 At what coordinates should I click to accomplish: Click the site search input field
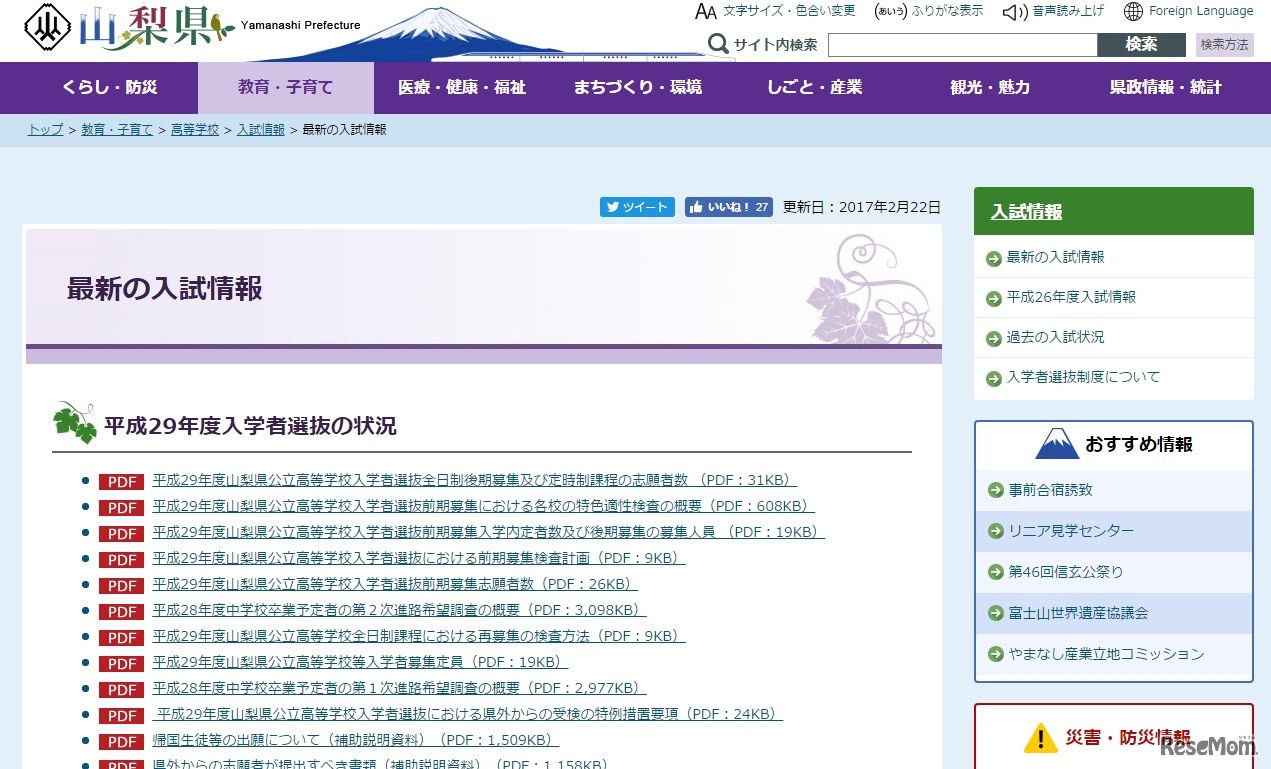tap(962, 45)
